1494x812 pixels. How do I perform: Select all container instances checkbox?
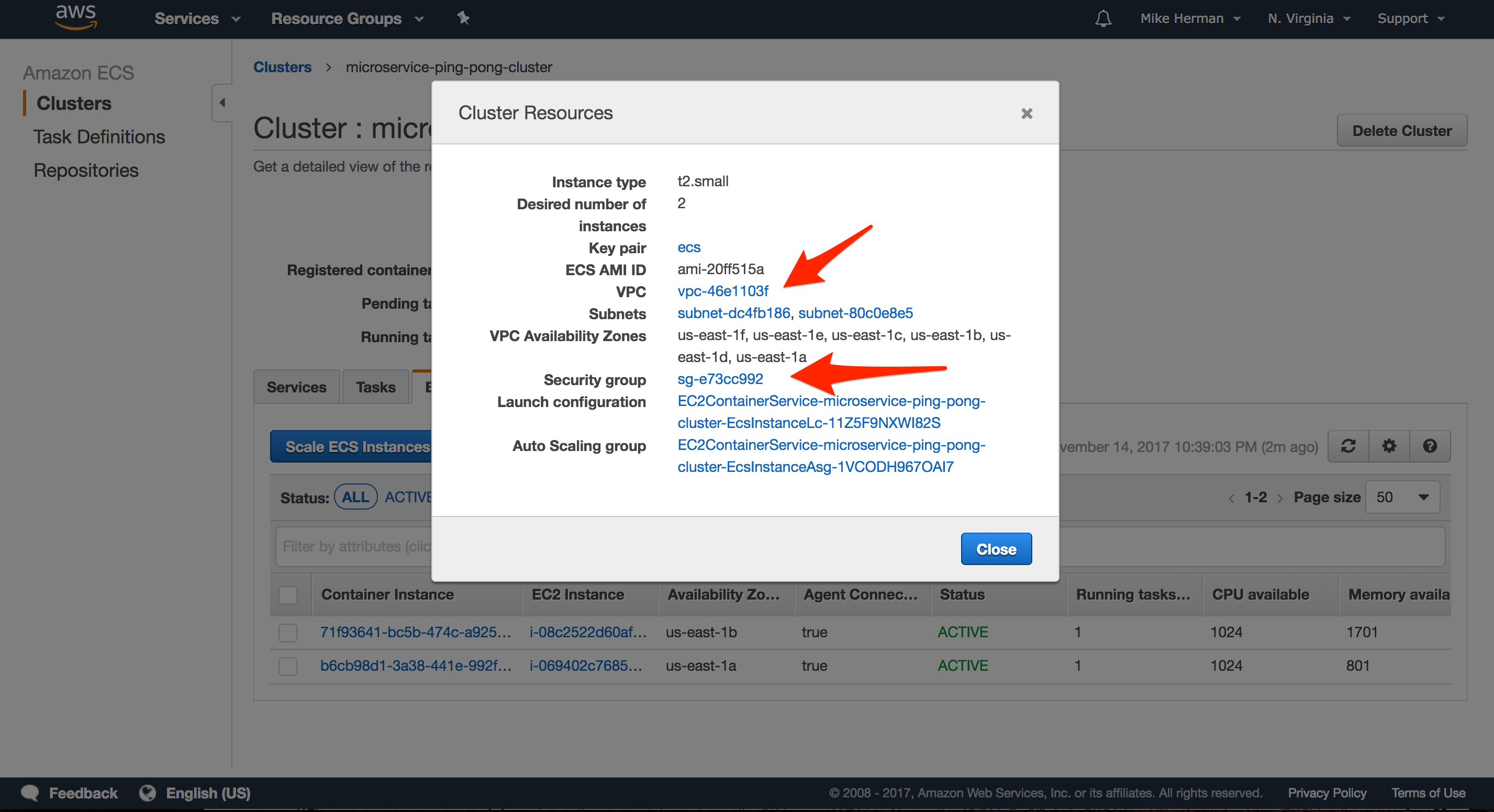288,595
